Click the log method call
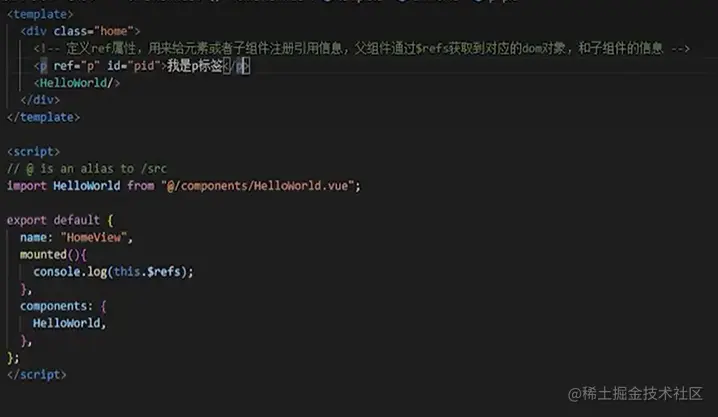718x417 pixels. 97,271
